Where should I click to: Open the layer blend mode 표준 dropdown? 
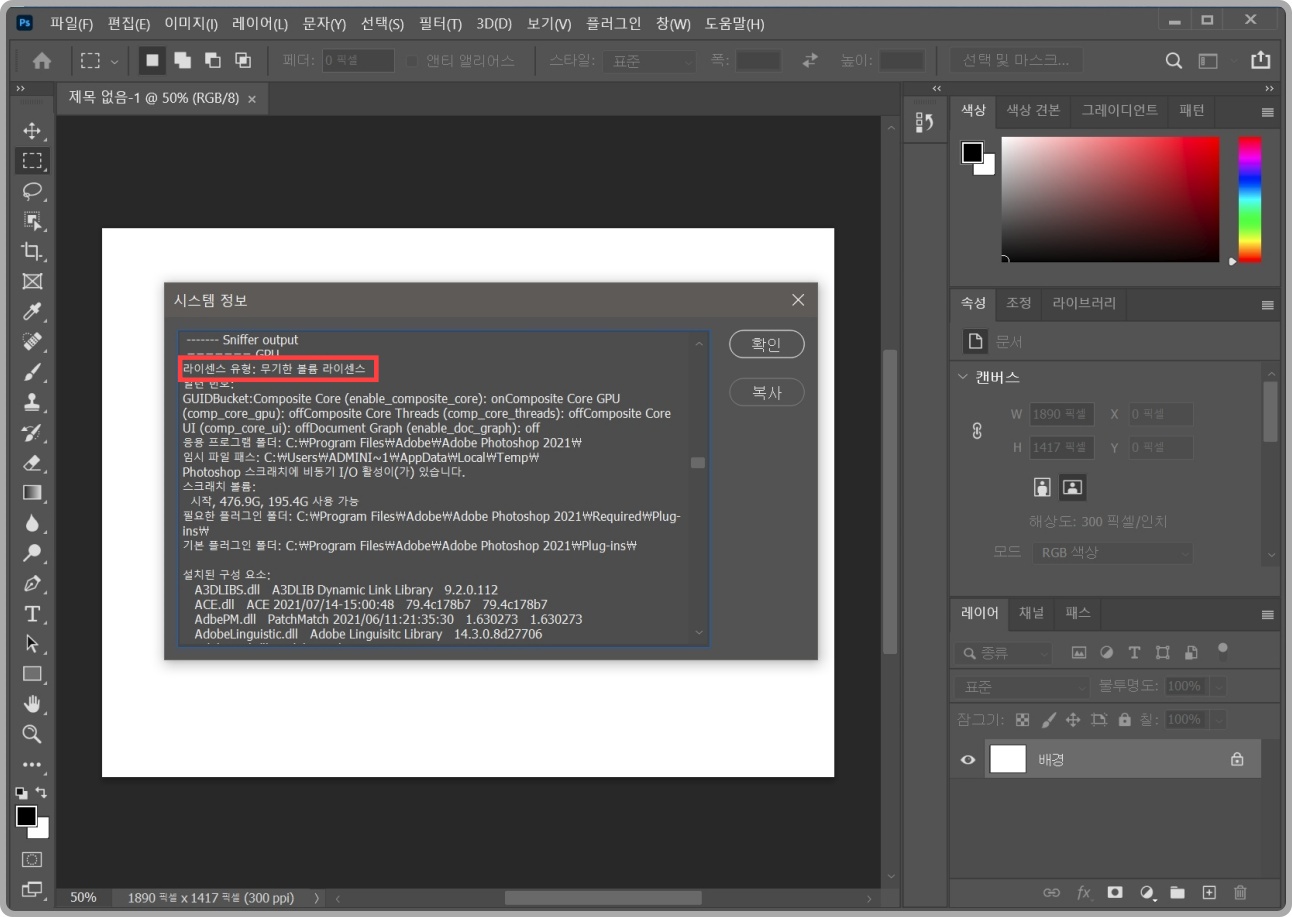(1021, 687)
